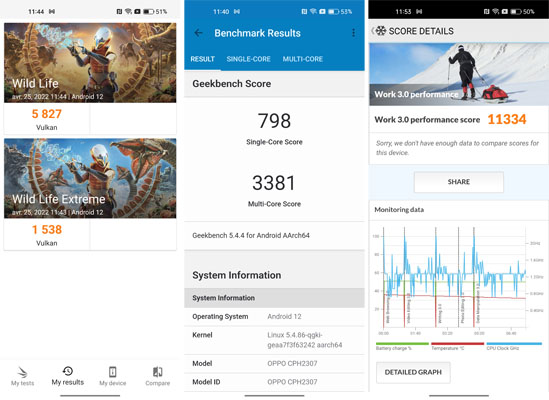The height and width of the screenshot is (400, 549).
Task: Switch to the MULTI-CORE tab
Action: pyautogui.click(x=303, y=59)
